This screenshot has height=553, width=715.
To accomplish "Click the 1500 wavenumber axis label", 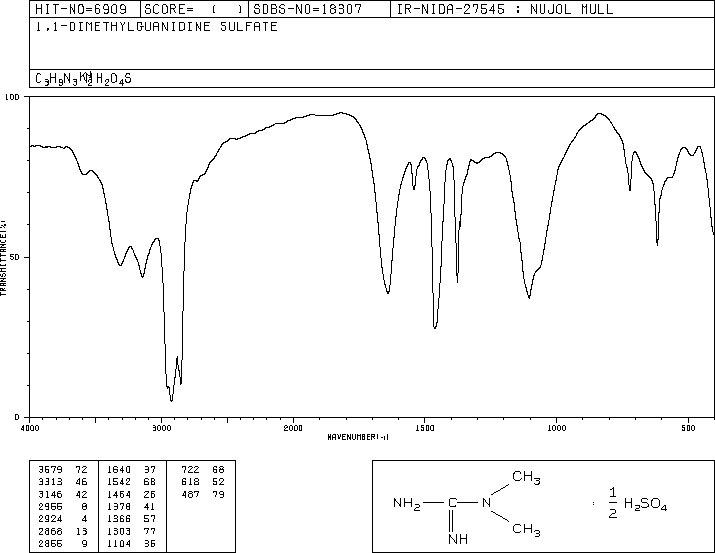I will [425, 428].
